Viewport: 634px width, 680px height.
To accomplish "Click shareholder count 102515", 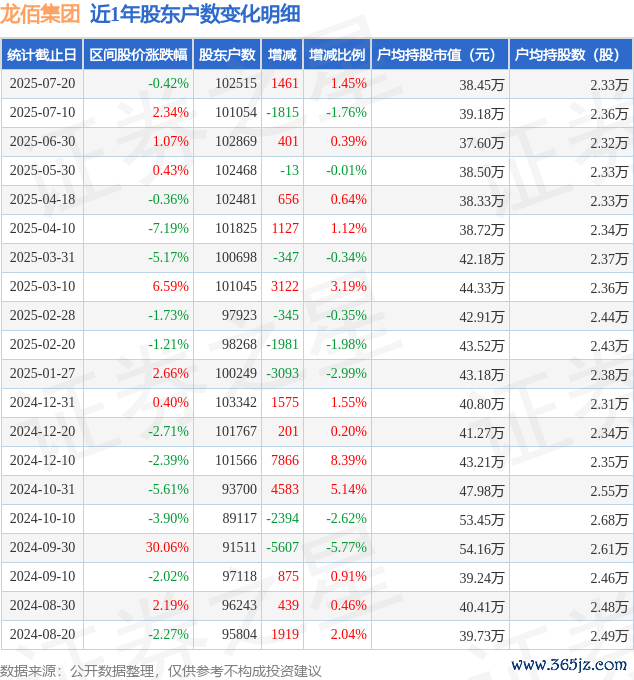I will (x=236, y=83).
